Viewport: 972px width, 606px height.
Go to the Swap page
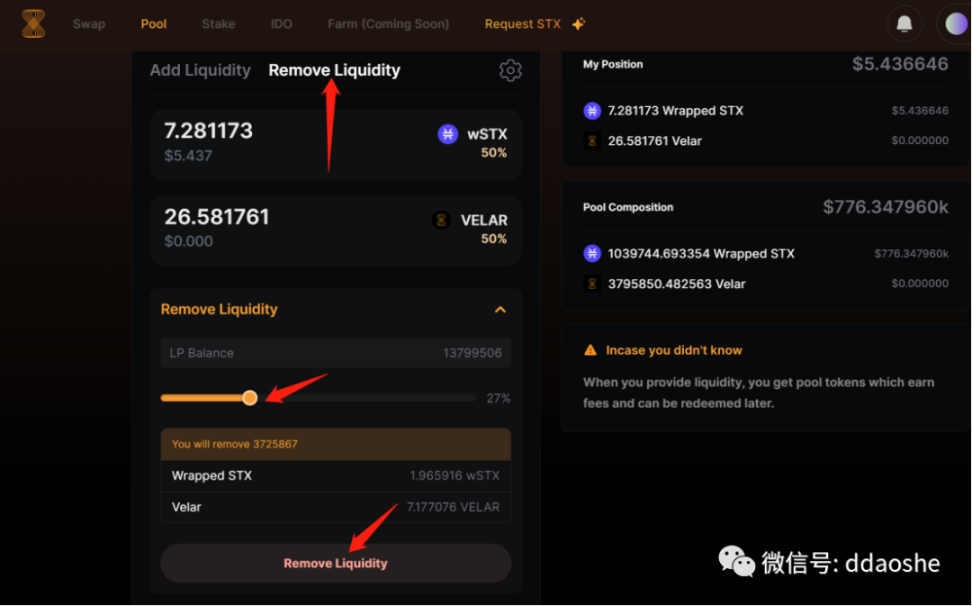click(x=89, y=24)
